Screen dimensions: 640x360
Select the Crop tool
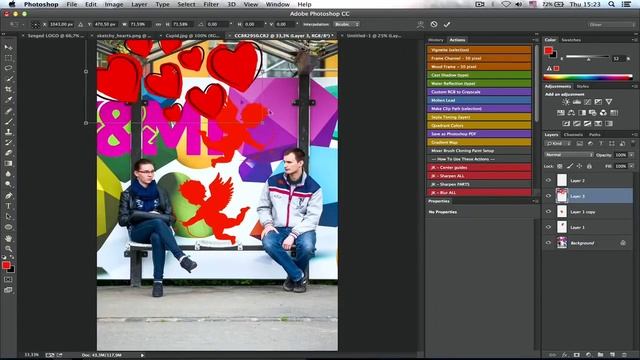[x=8, y=89]
